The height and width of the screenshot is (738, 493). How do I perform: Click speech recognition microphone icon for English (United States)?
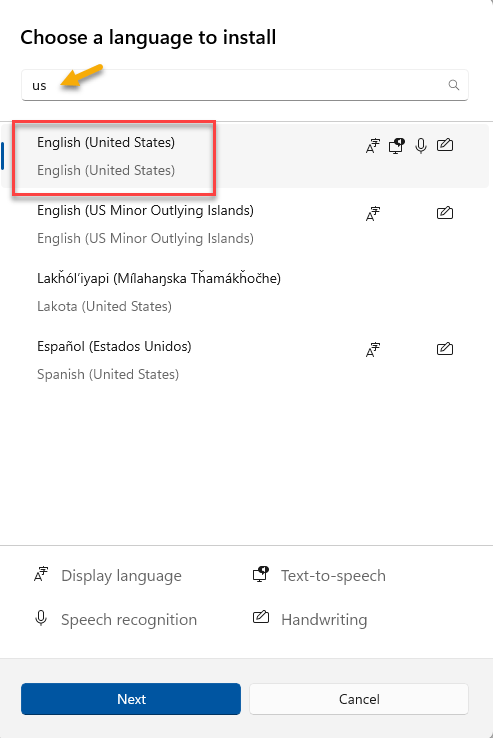(421, 146)
